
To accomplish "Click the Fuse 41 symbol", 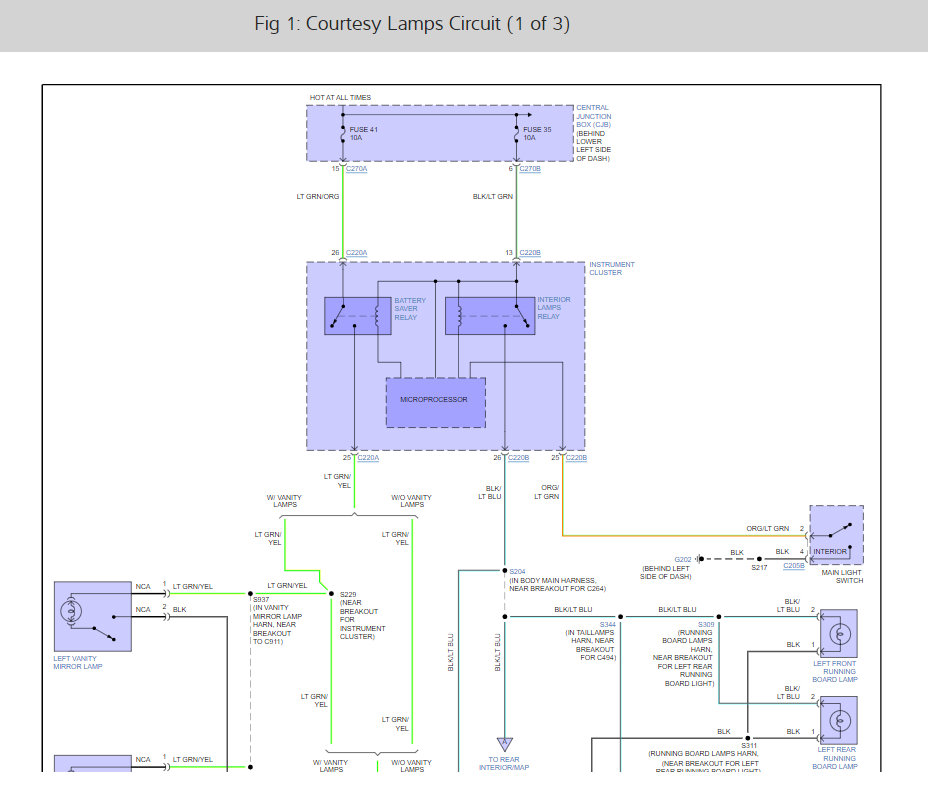I will tap(343, 134).
